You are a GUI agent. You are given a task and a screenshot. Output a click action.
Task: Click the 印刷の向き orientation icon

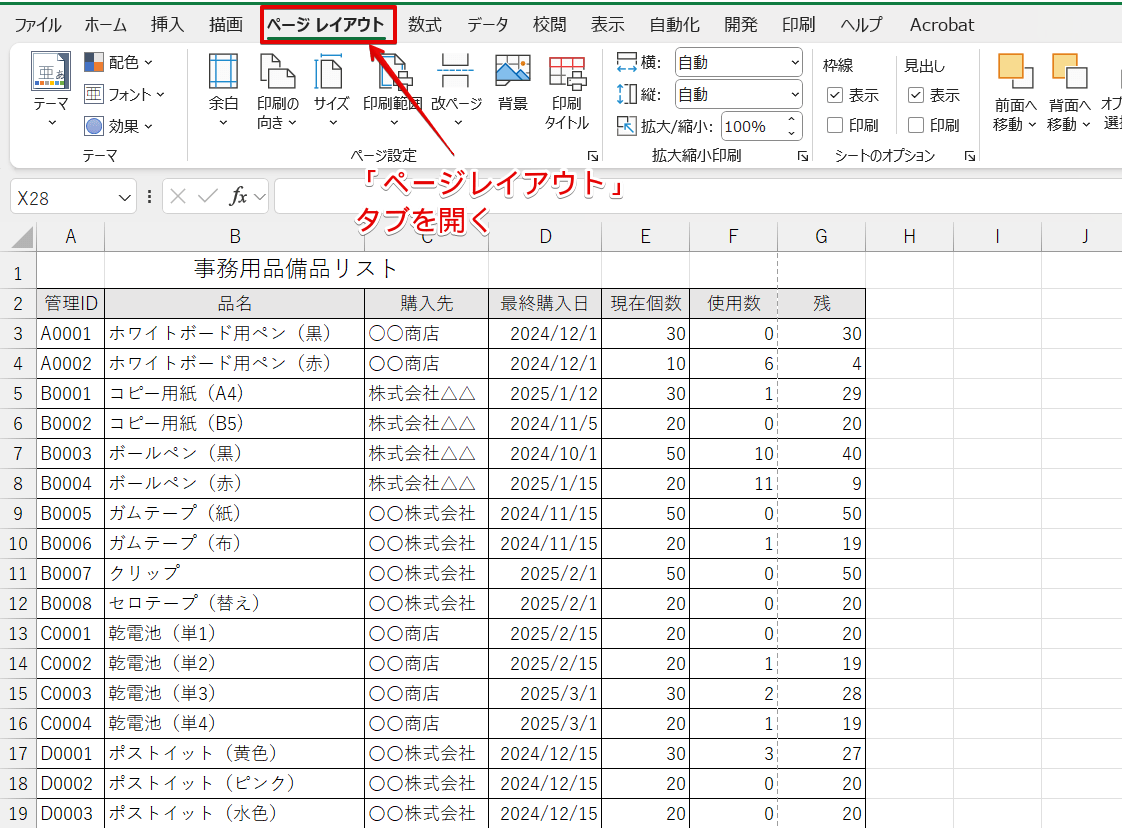(x=277, y=74)
